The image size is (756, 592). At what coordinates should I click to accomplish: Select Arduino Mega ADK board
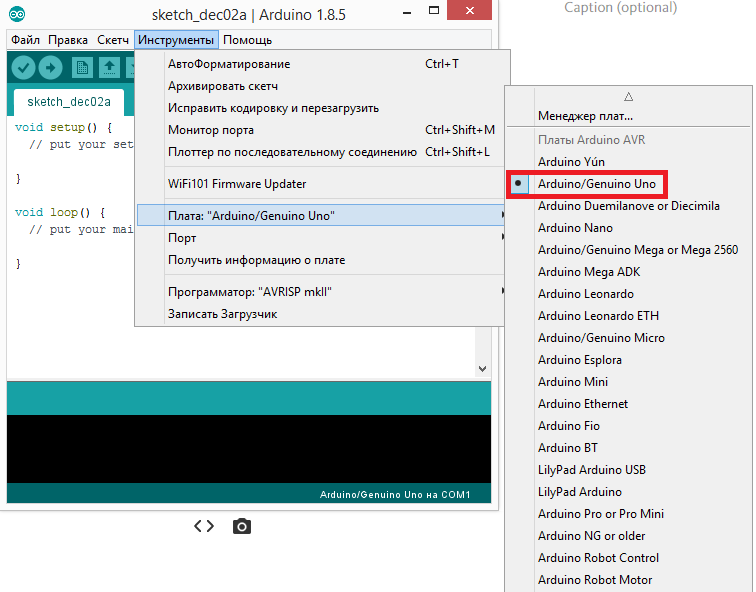[x=629, y=272]
